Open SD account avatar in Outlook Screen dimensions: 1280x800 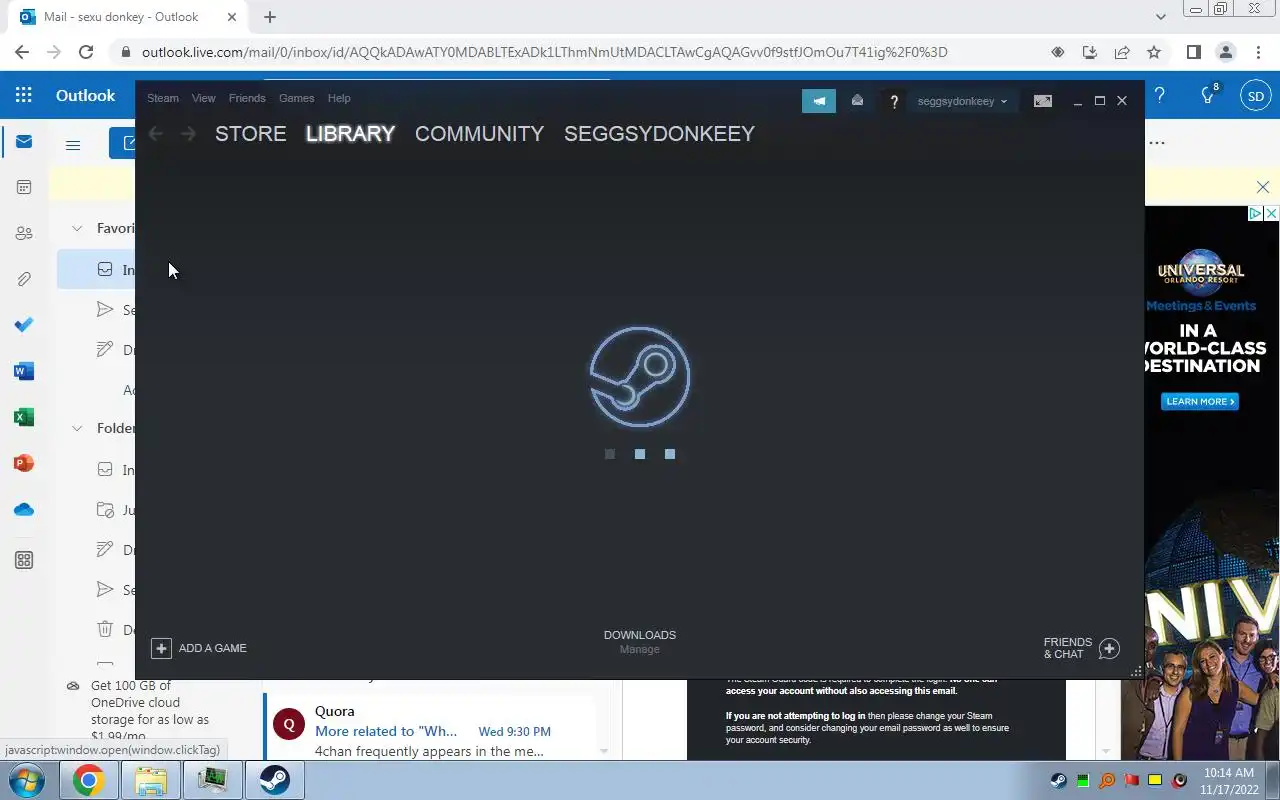click(1256, 96)
